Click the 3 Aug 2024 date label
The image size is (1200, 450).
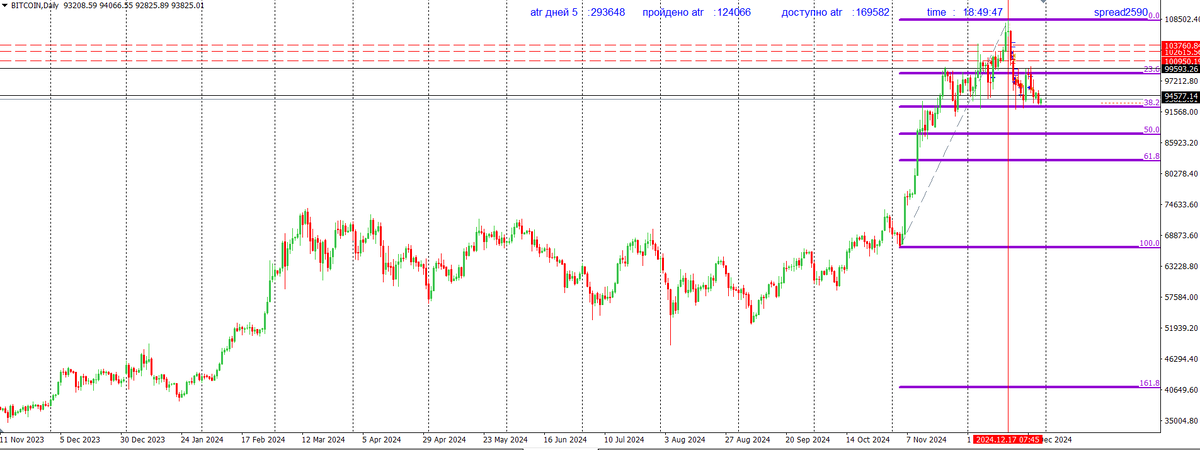(685, 439)
